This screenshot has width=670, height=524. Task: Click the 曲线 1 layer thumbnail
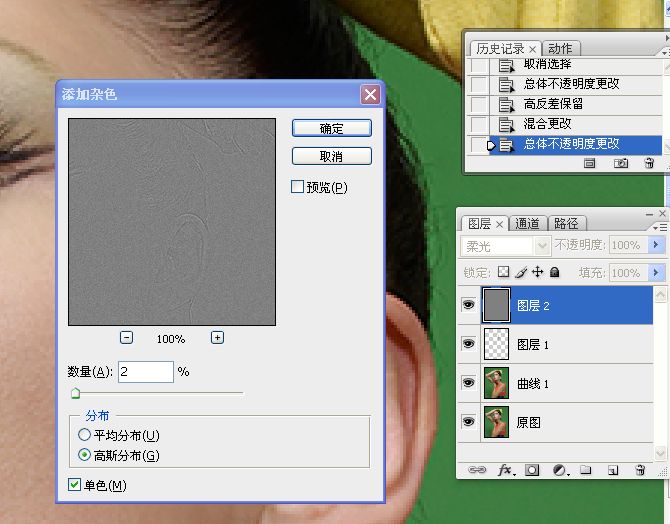pyautogui.click(x=496, y=383)
